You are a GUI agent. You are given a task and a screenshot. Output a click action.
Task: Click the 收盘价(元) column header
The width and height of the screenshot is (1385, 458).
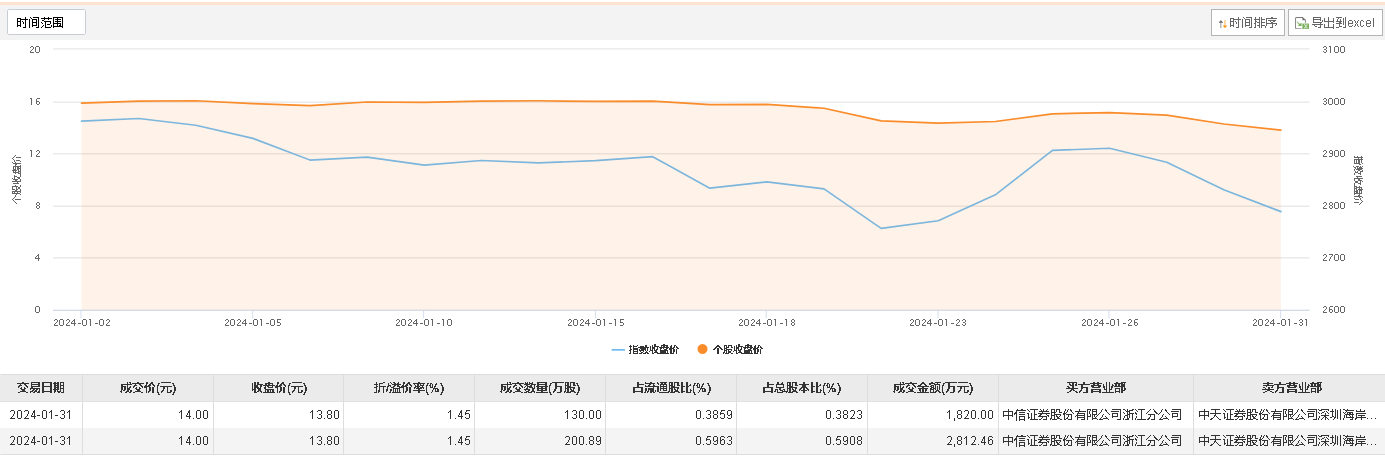[278, 388]
